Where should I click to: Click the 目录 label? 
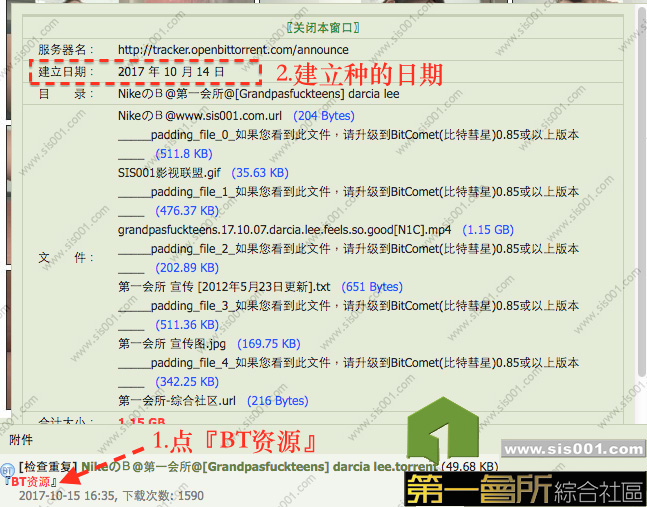click(65, 94)
